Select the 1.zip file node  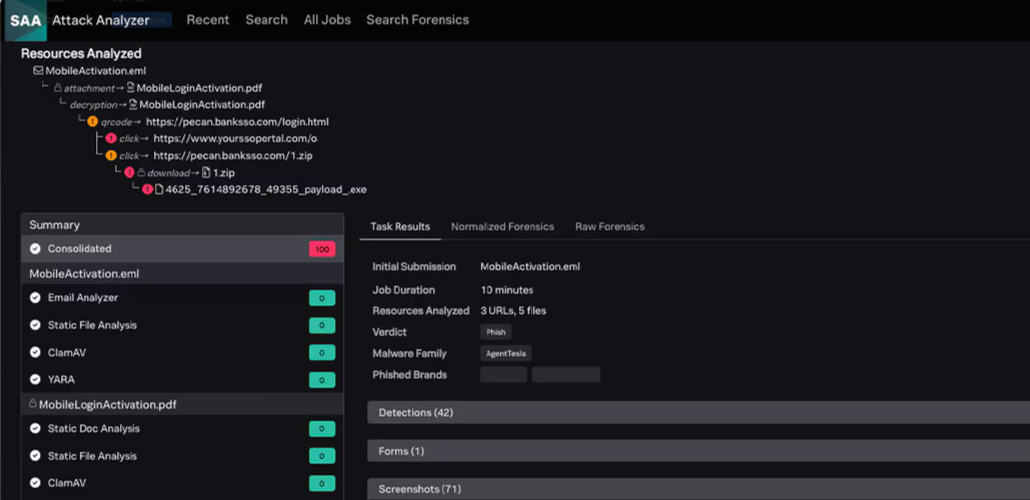pyautogui.click(x=224, y=173)
